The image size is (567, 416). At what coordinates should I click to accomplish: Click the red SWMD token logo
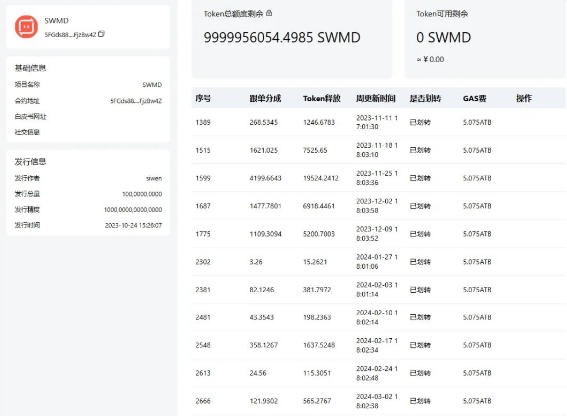point(26,26)
